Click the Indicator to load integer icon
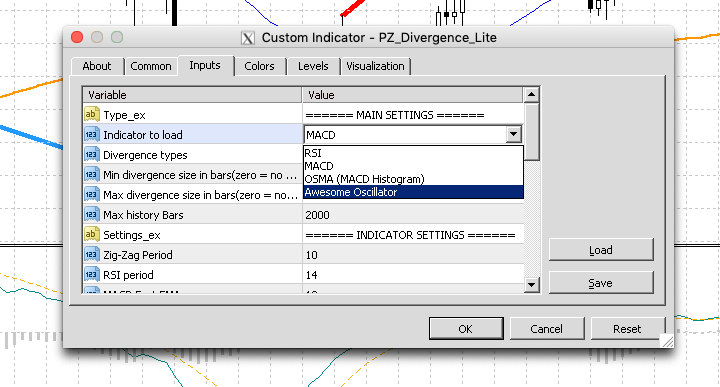Image resolution: width=720 pixels, height=387 pixels. coord(91,135)
